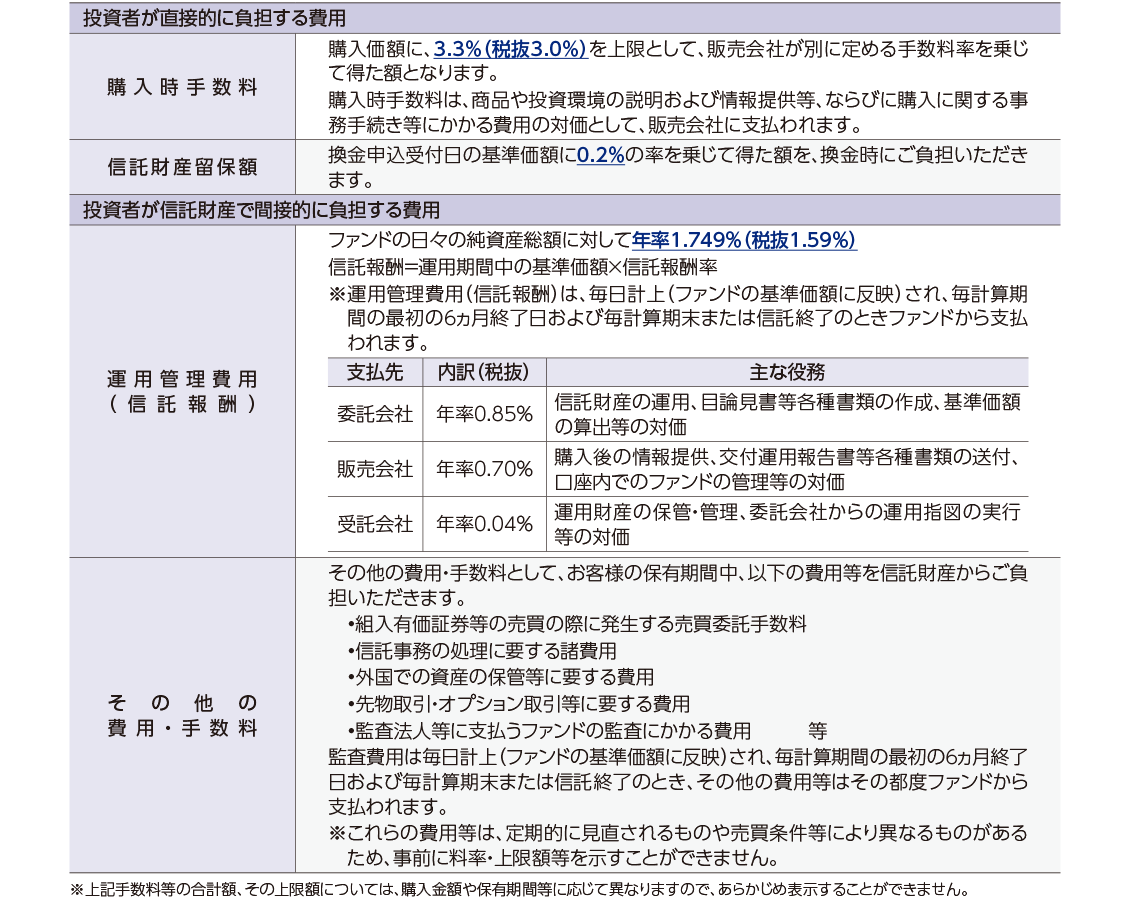
Task: Click the 支払先 column header
Action: click(x=375, y=372)
